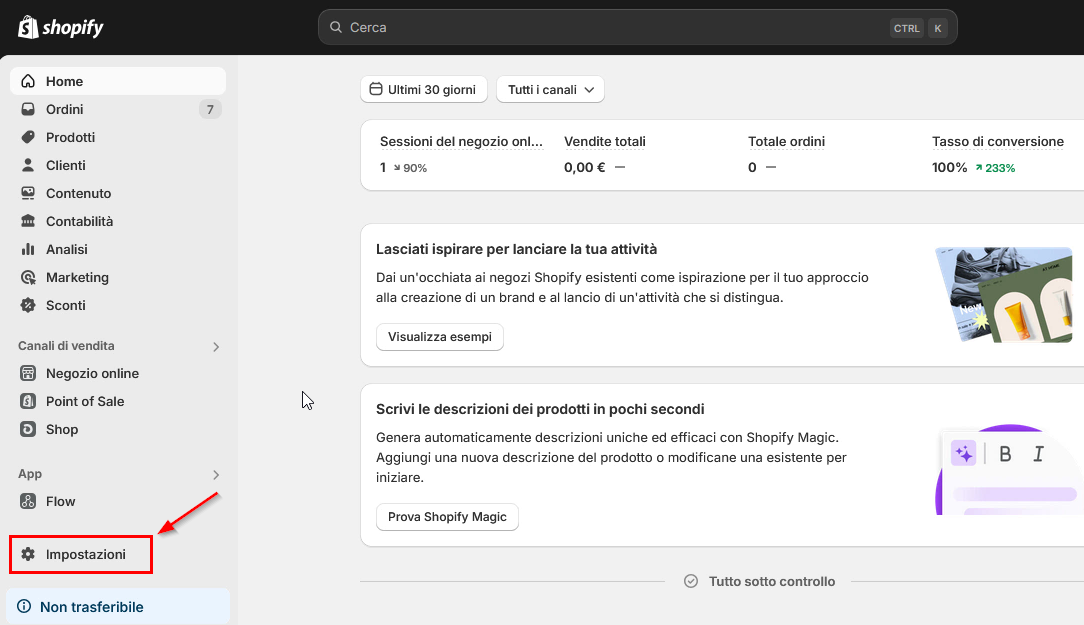Click the Cerca search field
1084x625 pixels.
(x=637, y=27)
